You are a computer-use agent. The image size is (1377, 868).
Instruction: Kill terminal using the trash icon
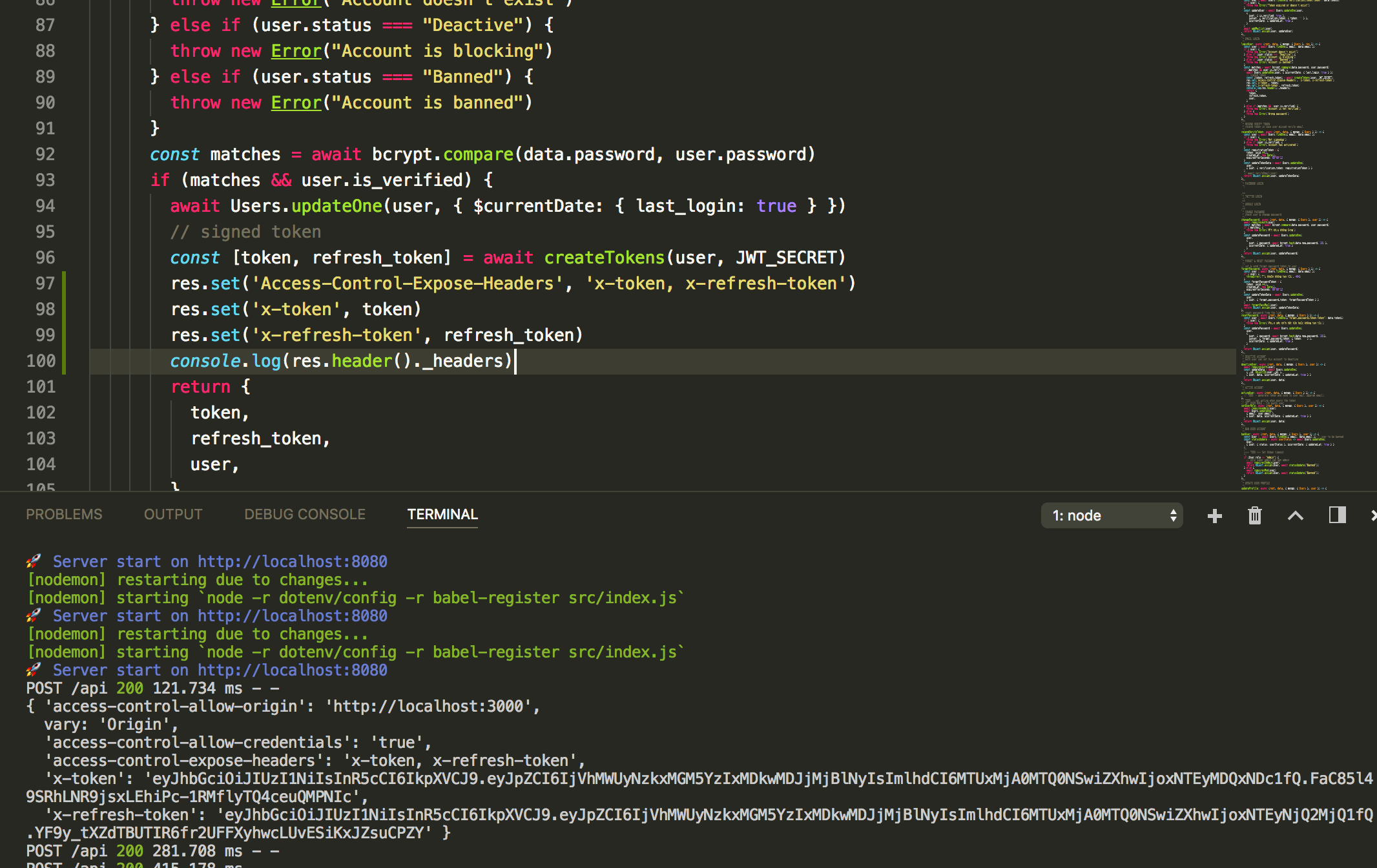pyautogui.click(x=1254, y=515)
